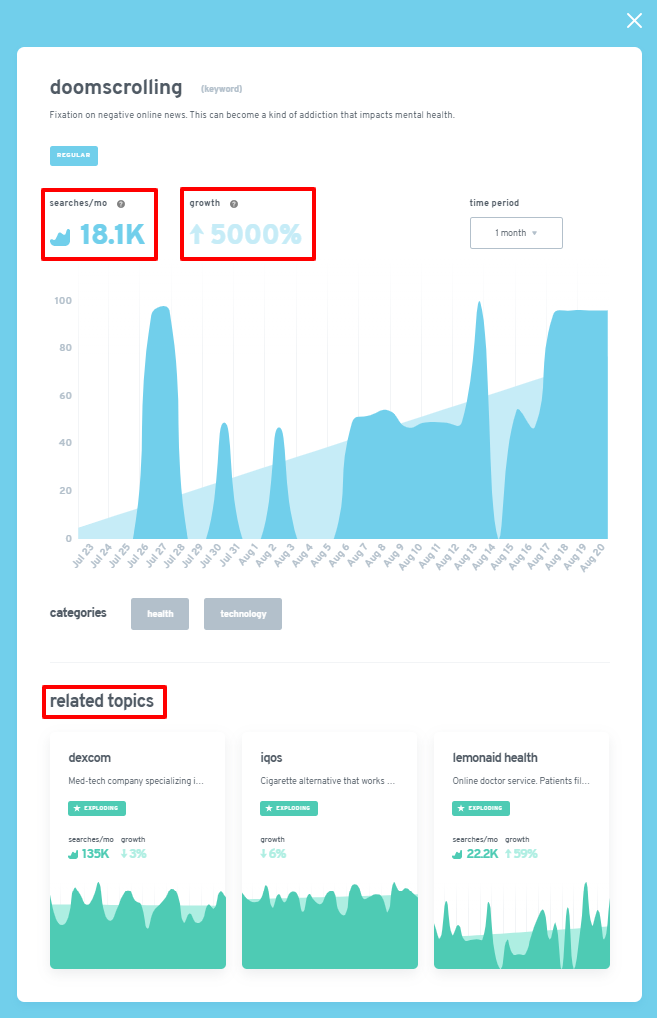Click the EXPLODING badge on iqos card
Image resolution: width=657 pixels, height=1018 pixels.
pyautogui.click(x=289, y=808)
